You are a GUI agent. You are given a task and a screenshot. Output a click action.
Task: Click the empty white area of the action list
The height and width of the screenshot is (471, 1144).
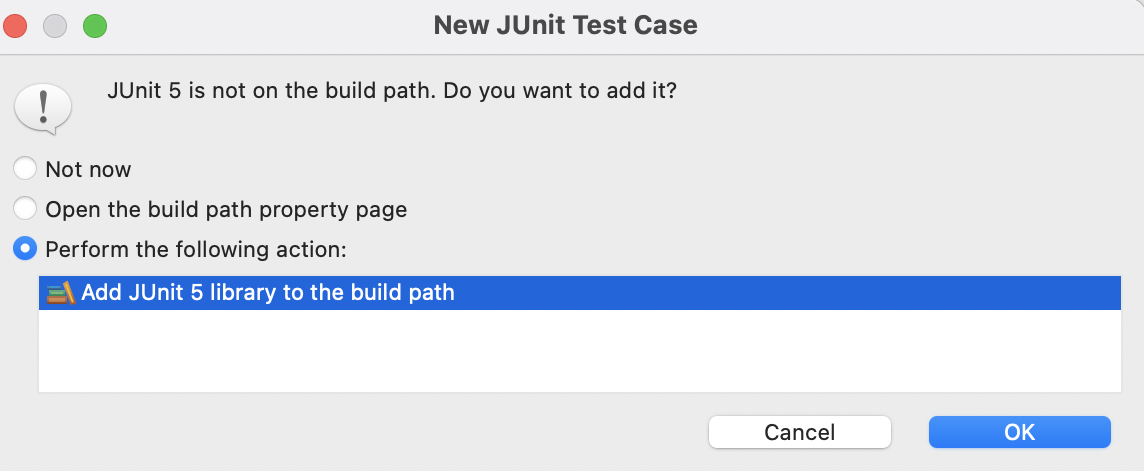tap(580, 350)
